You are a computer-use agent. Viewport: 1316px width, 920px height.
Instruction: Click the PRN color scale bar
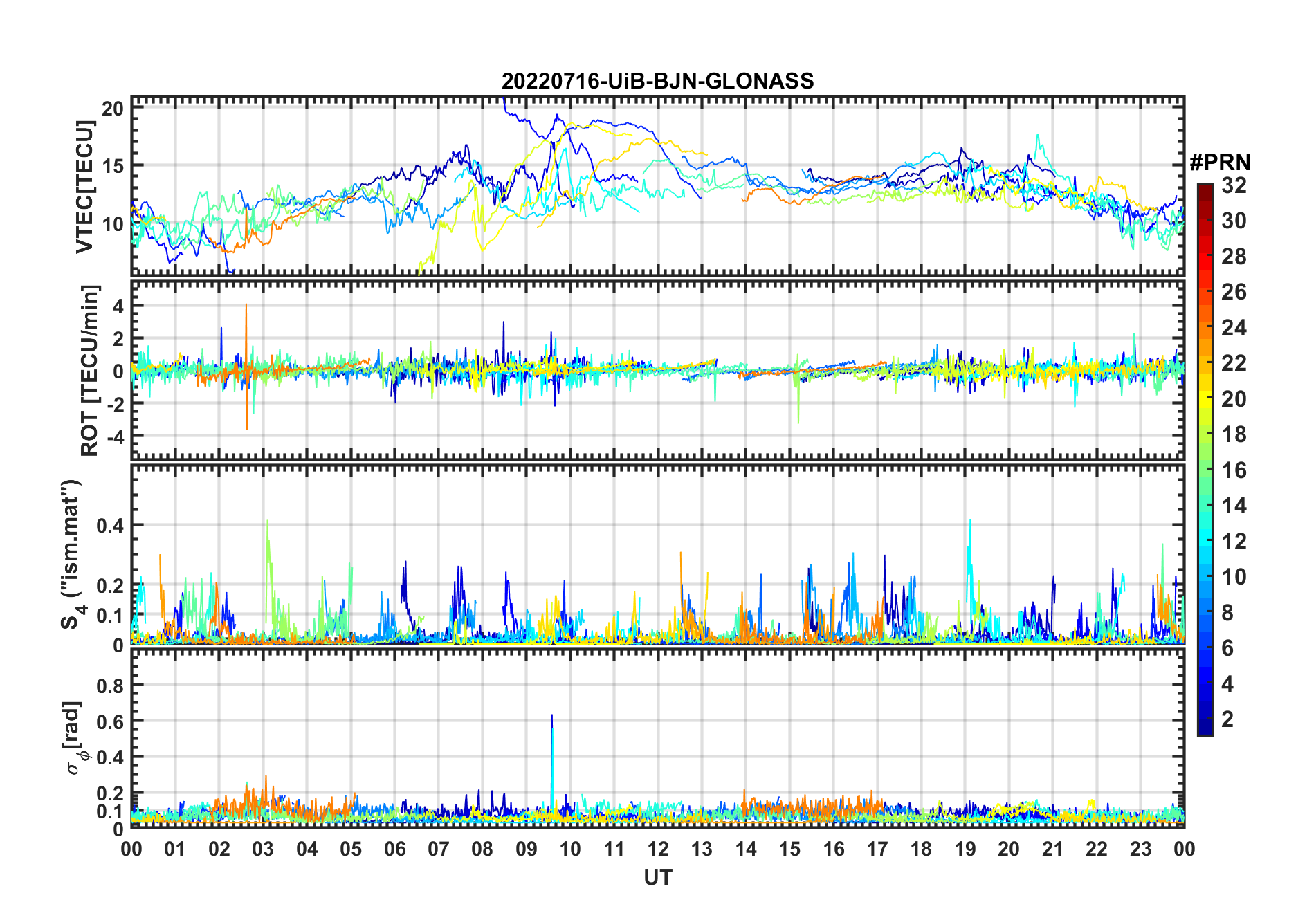click(1205, 459)
